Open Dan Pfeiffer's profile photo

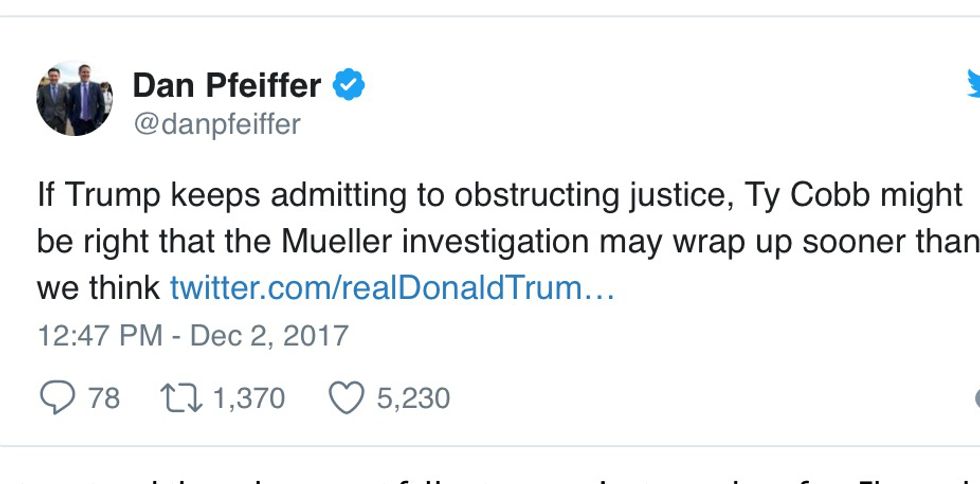(x=74, y=97)
